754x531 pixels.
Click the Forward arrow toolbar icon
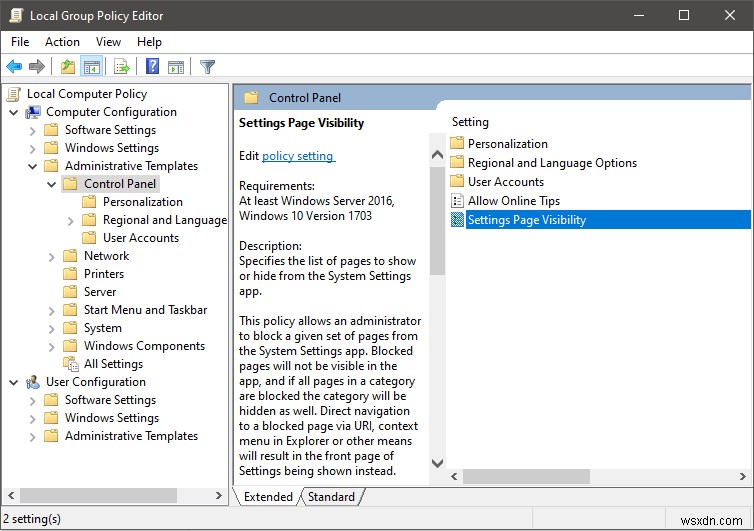point(37,67)
